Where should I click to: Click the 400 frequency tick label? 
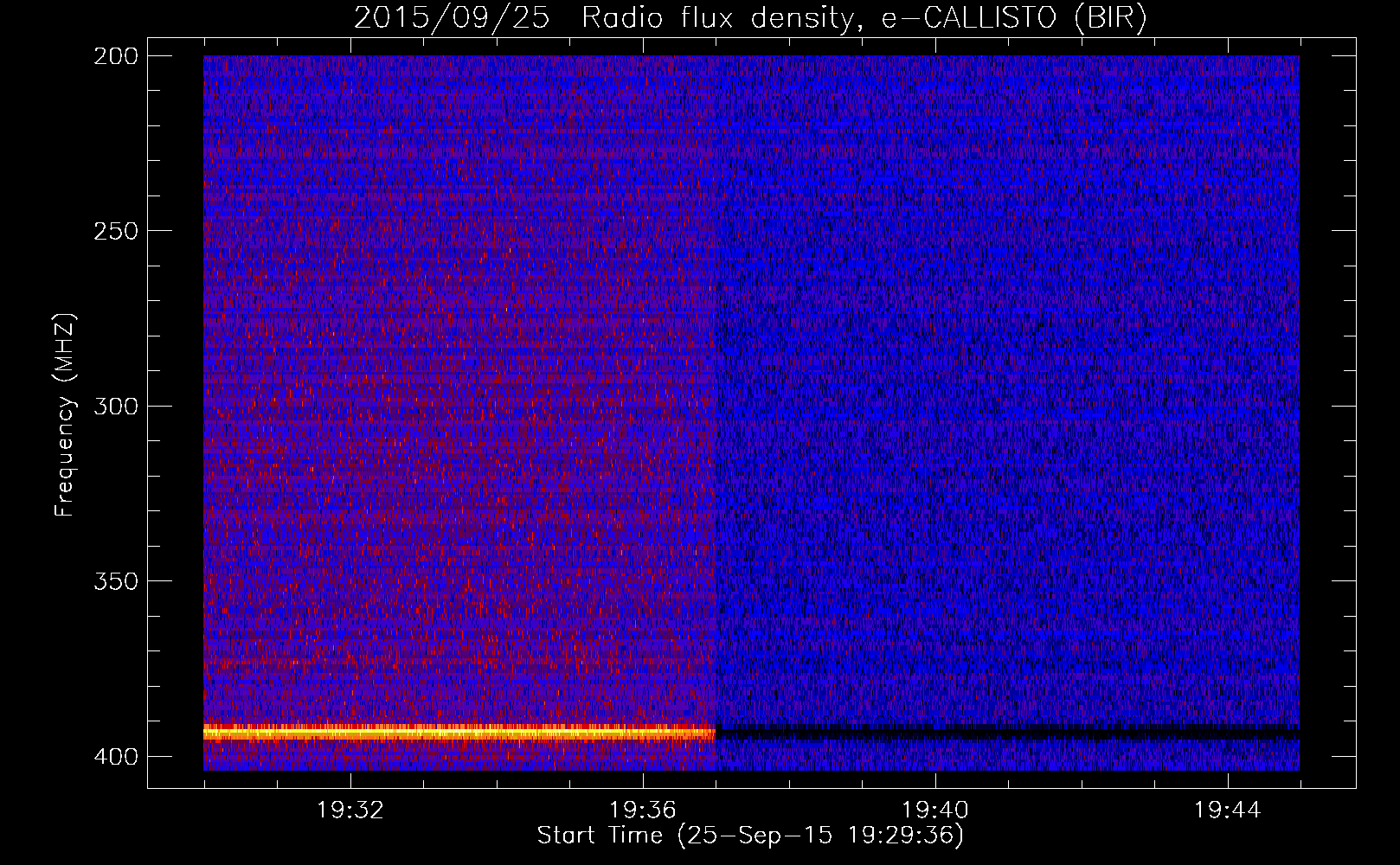tap(115, 757)
